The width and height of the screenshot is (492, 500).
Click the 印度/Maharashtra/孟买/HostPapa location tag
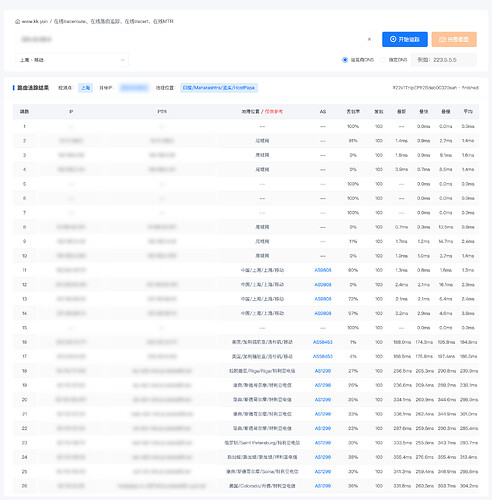pos(219,88)
